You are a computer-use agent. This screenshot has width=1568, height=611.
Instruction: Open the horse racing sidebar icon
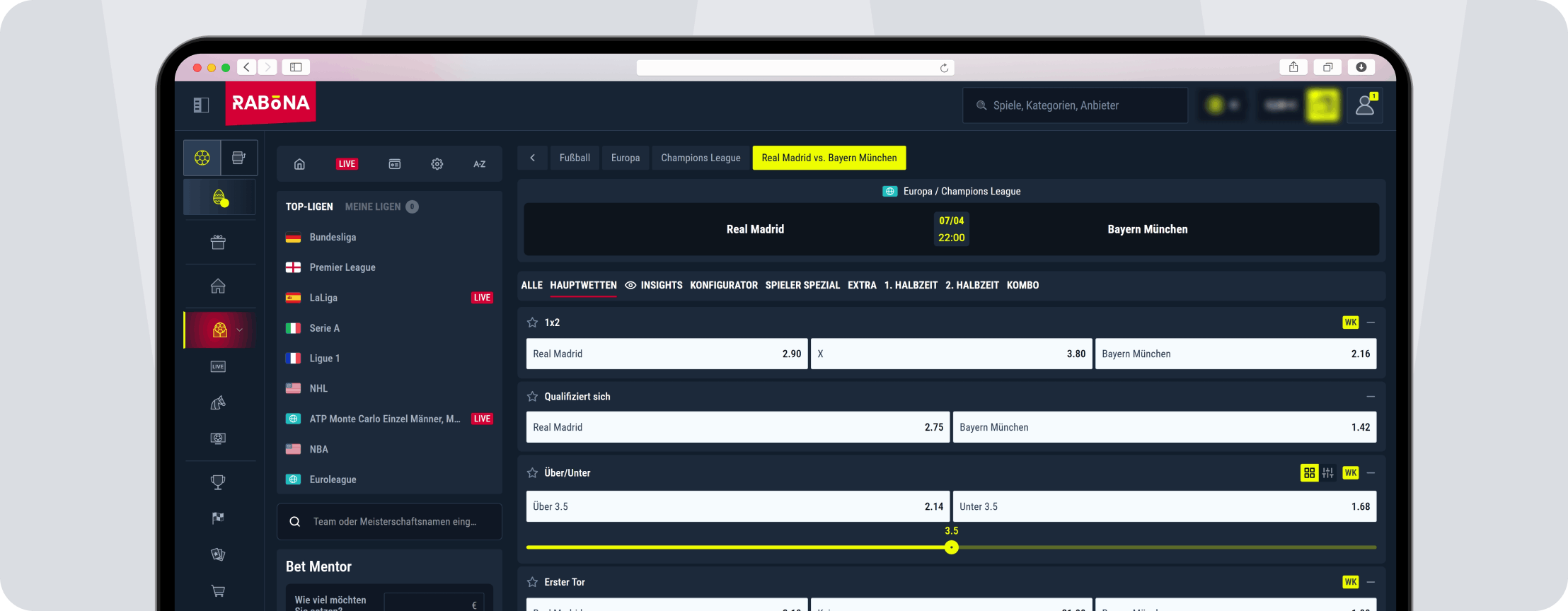(218, 402)
